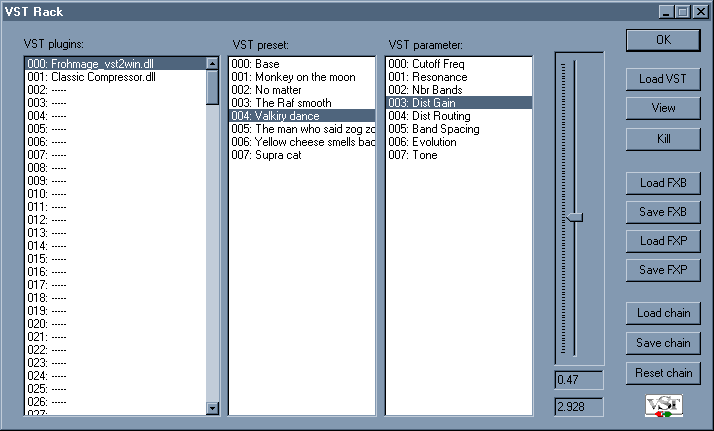Select plugin 000: Frohmage_vst2win.dll

[x=116, y=64]
